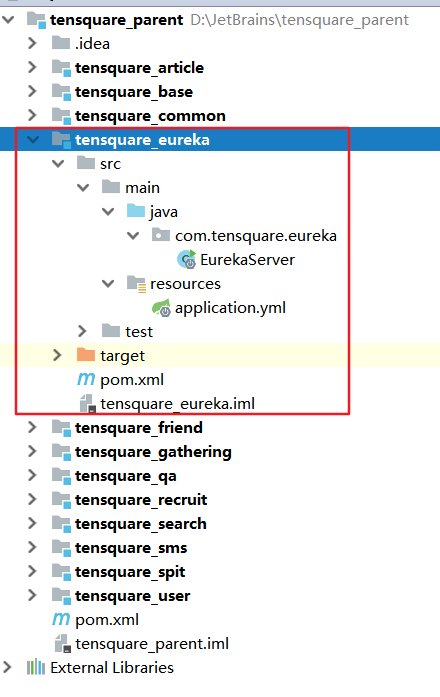Expand the External Libraries node arrow
Image resolution: width=440 pixels, height=697 pixels.
[x=7, y=667]
